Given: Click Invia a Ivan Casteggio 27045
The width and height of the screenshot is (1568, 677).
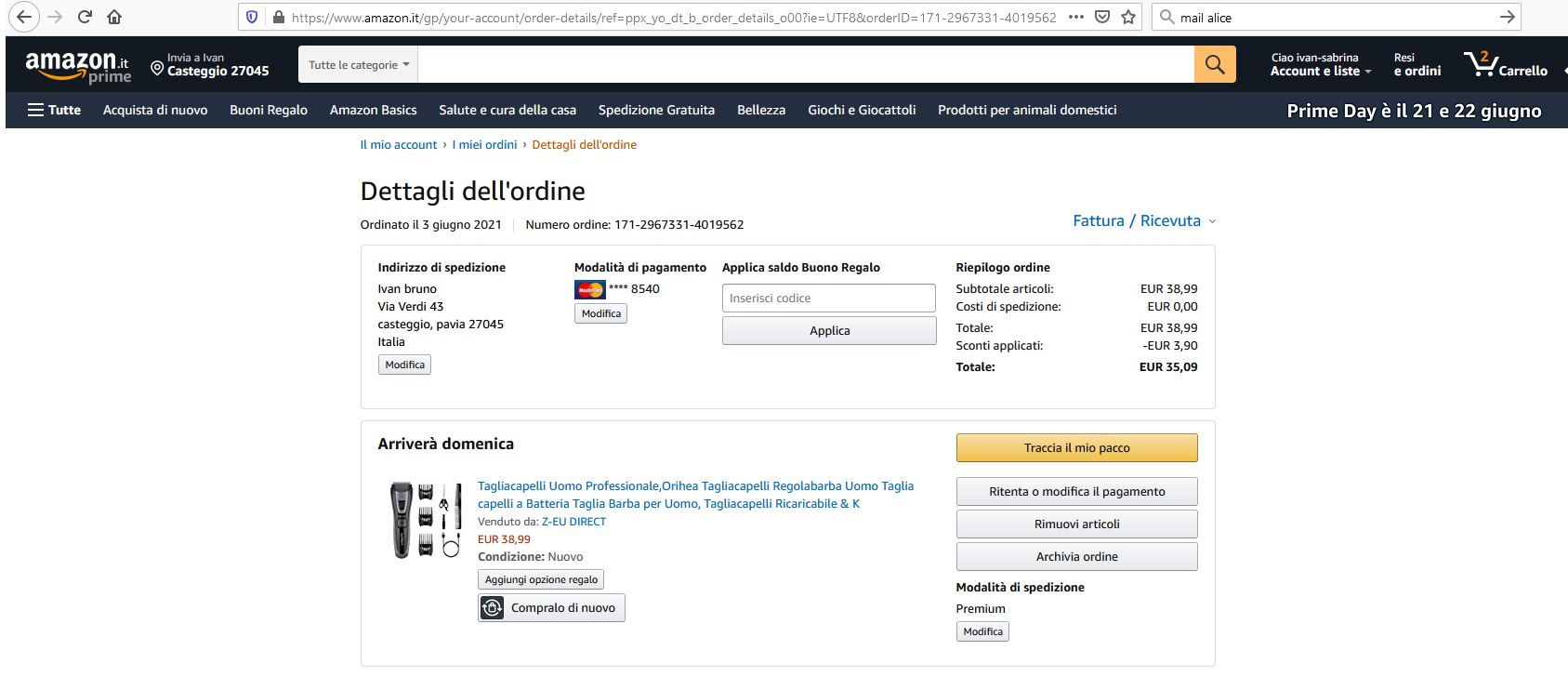Looking at the screenshot, I should 210,64.
